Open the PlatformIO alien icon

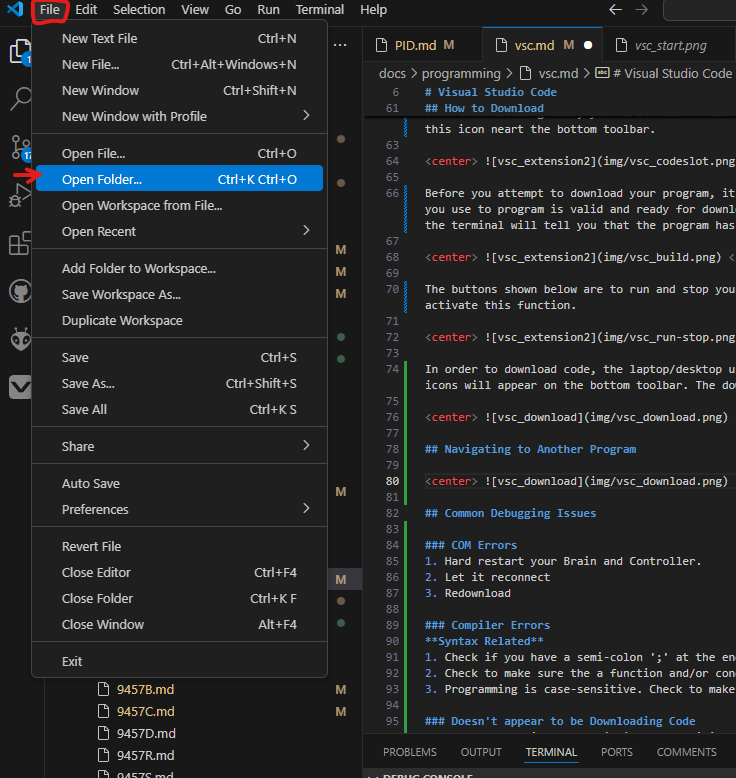pos(20,339)
